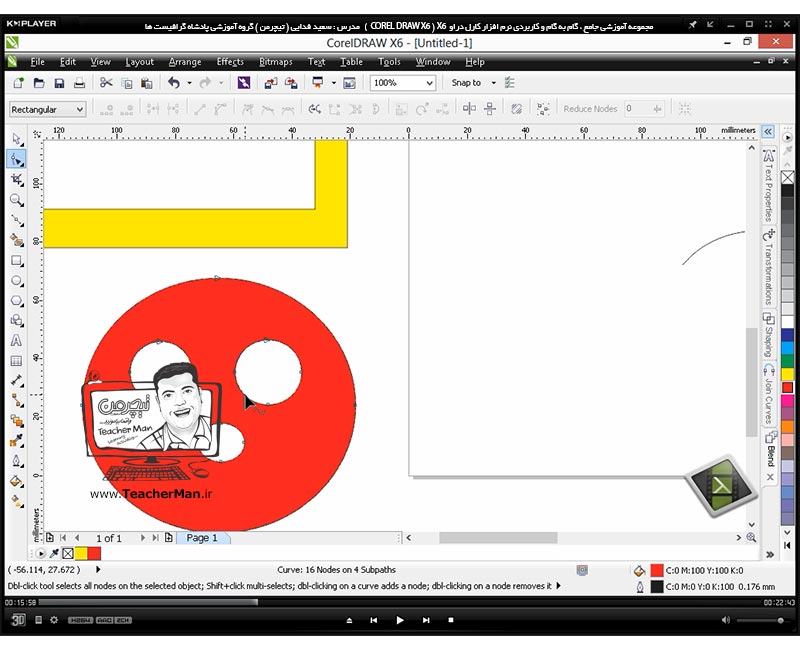The image size is (800, 650).
Task: Select the Parallel Dimension tool
Action: (x=16, y=381)
